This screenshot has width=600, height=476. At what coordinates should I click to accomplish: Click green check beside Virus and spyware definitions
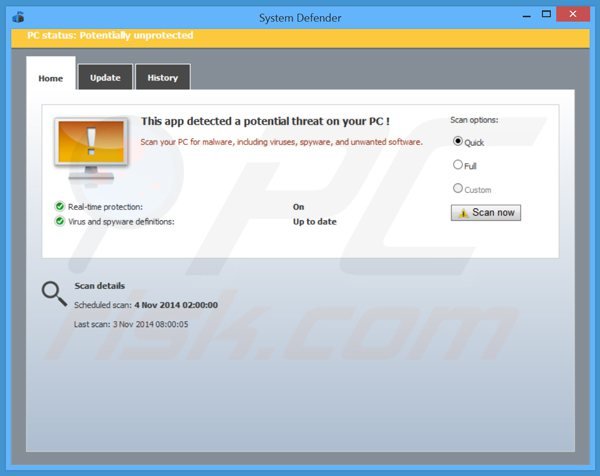click(60, 221)
